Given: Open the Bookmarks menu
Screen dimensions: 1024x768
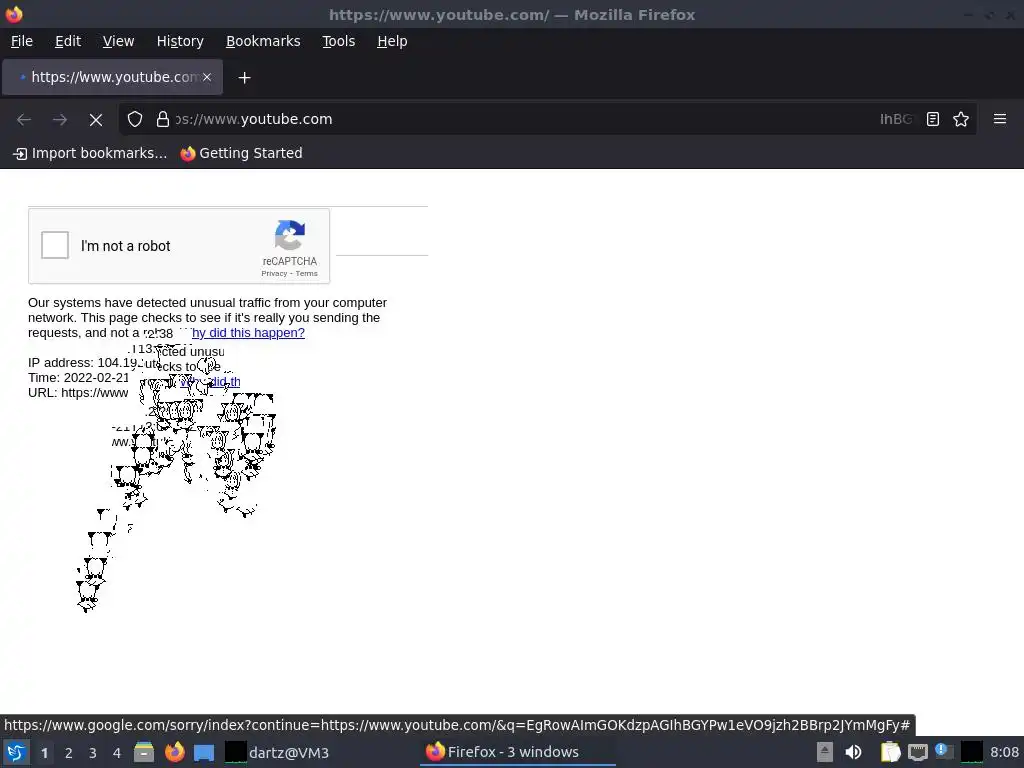Looking at the screenshot, I should 263,41.
